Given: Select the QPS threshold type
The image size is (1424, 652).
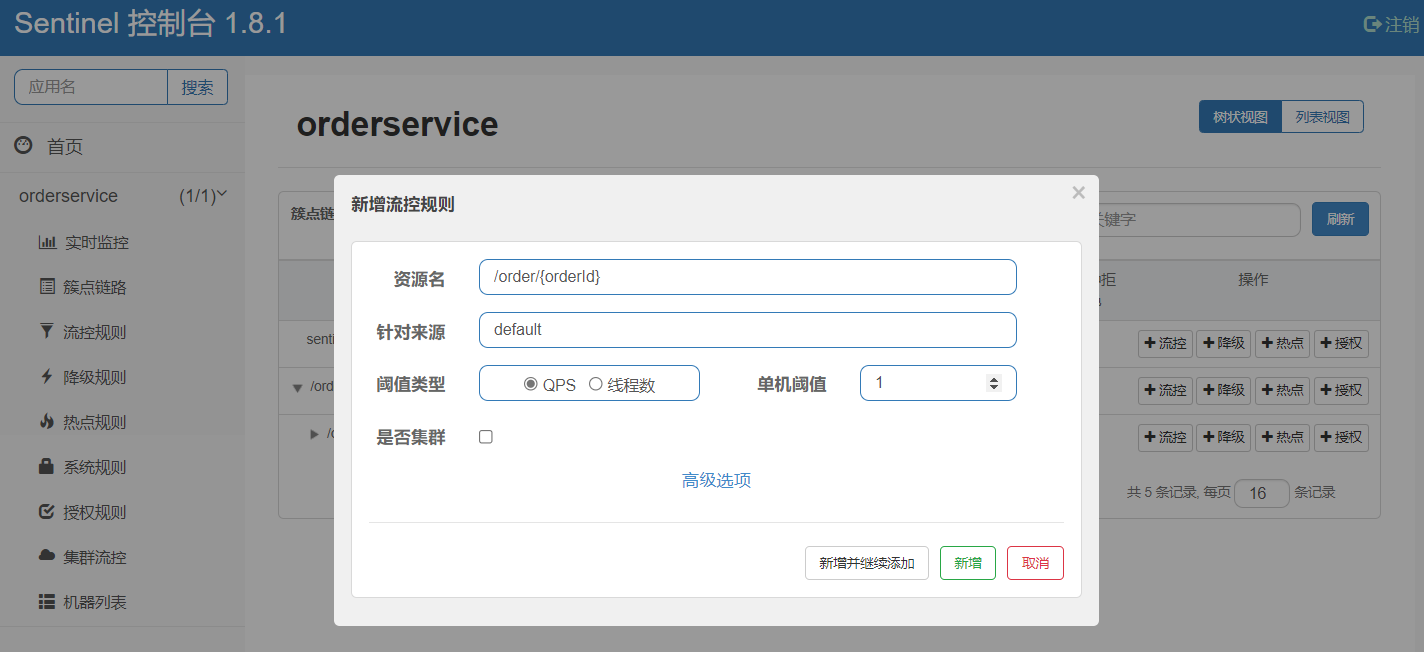Looking at the screenshot, I should 531,384.
